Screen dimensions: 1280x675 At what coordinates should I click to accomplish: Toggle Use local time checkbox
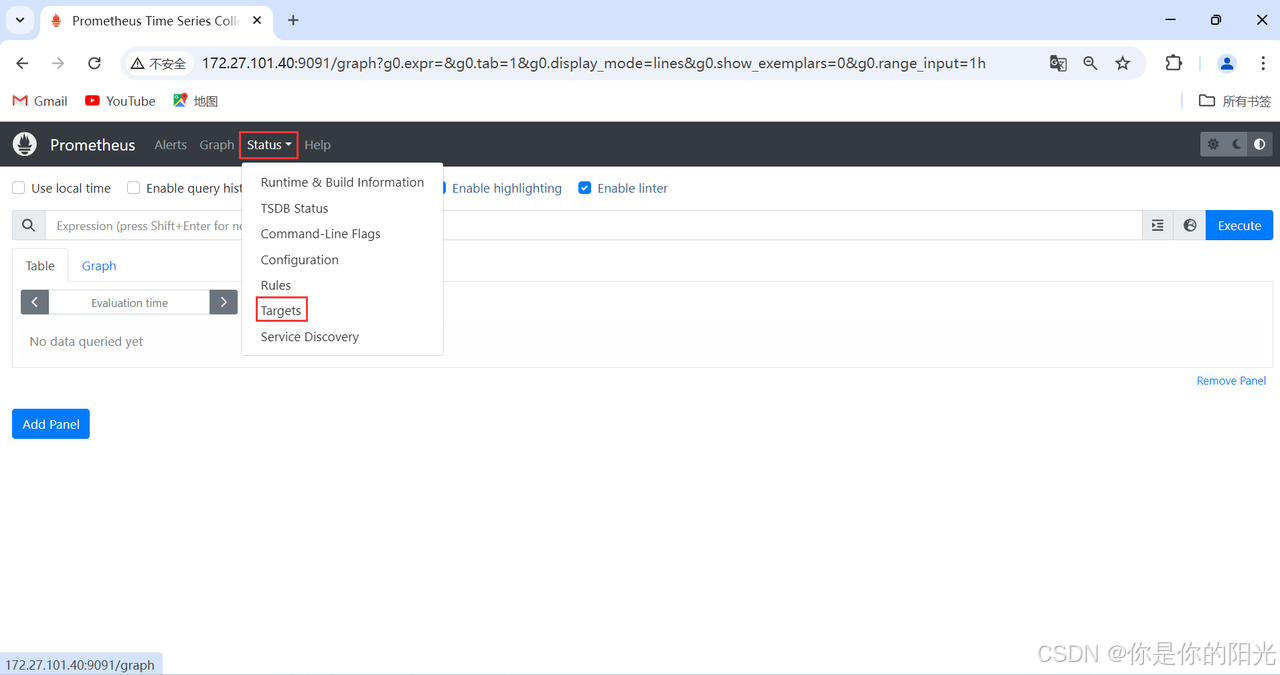coord(18,188)
